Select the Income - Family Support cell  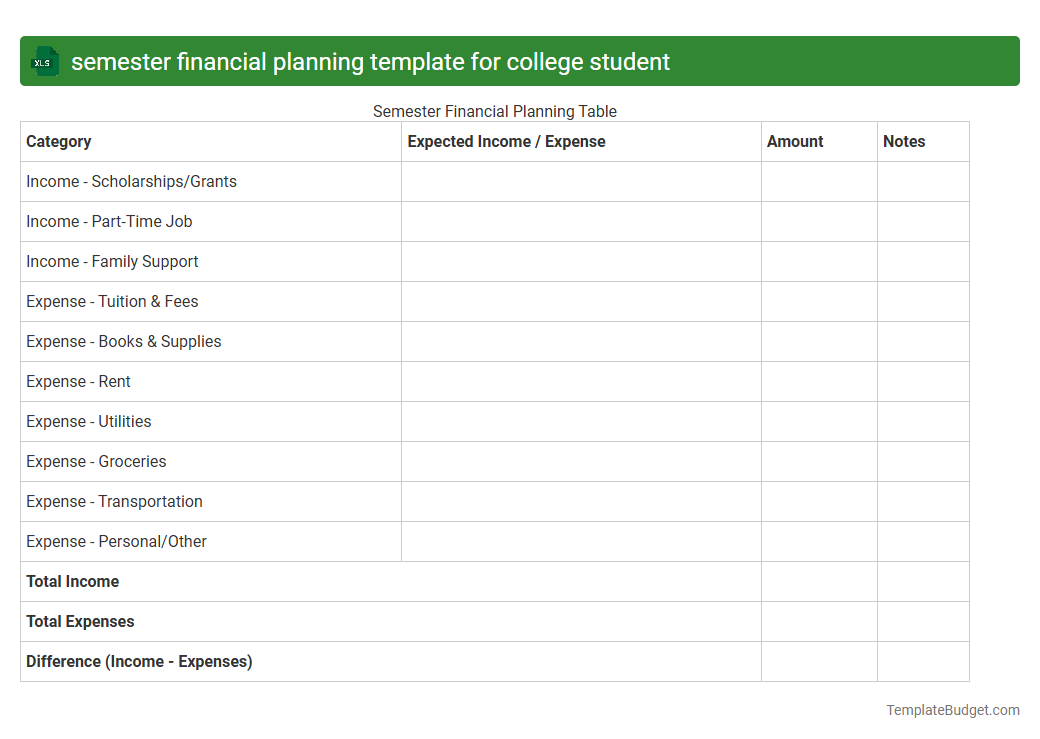[112, 261]
